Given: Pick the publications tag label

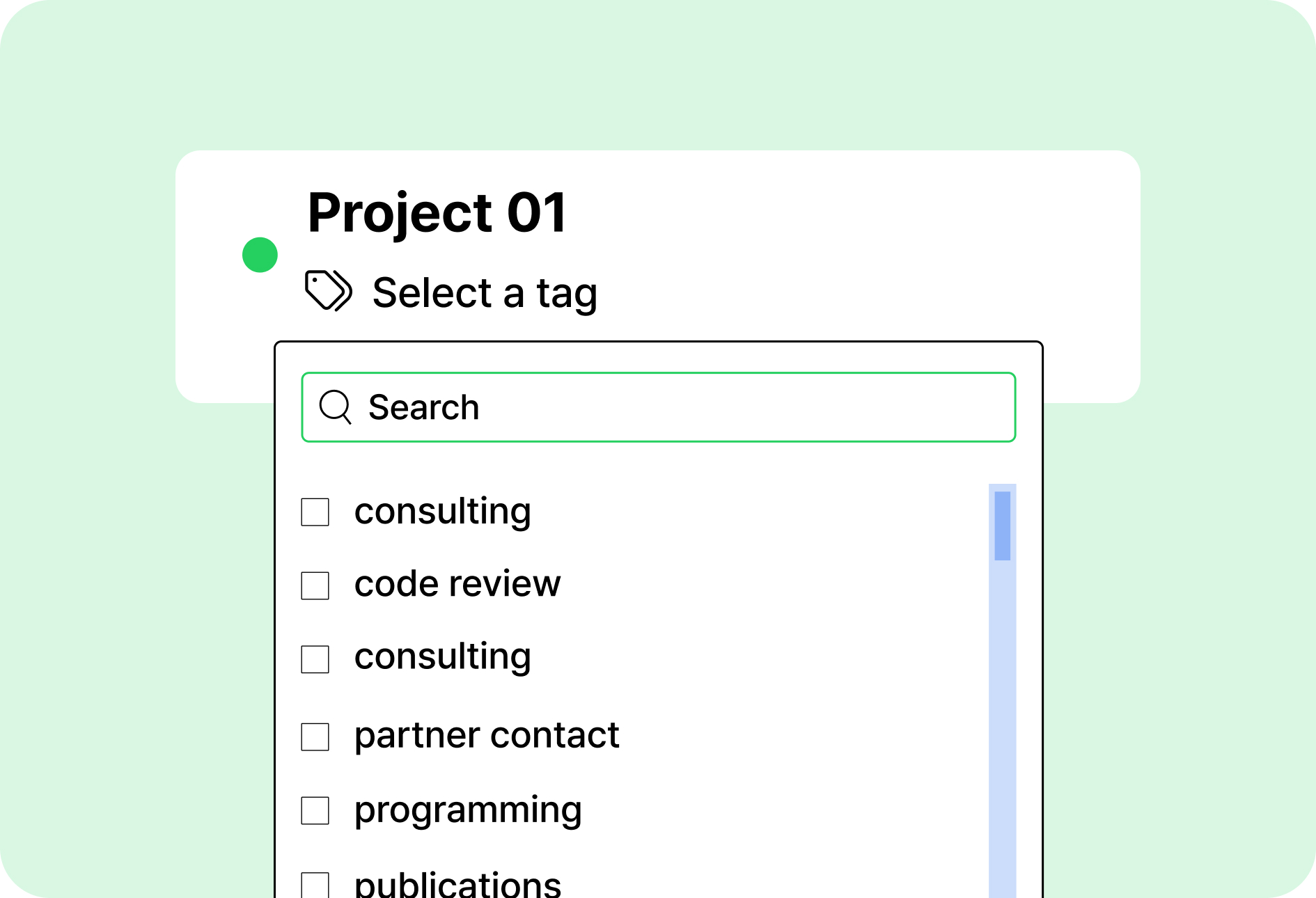Looking at the screenshot, I should pos(457,884).
